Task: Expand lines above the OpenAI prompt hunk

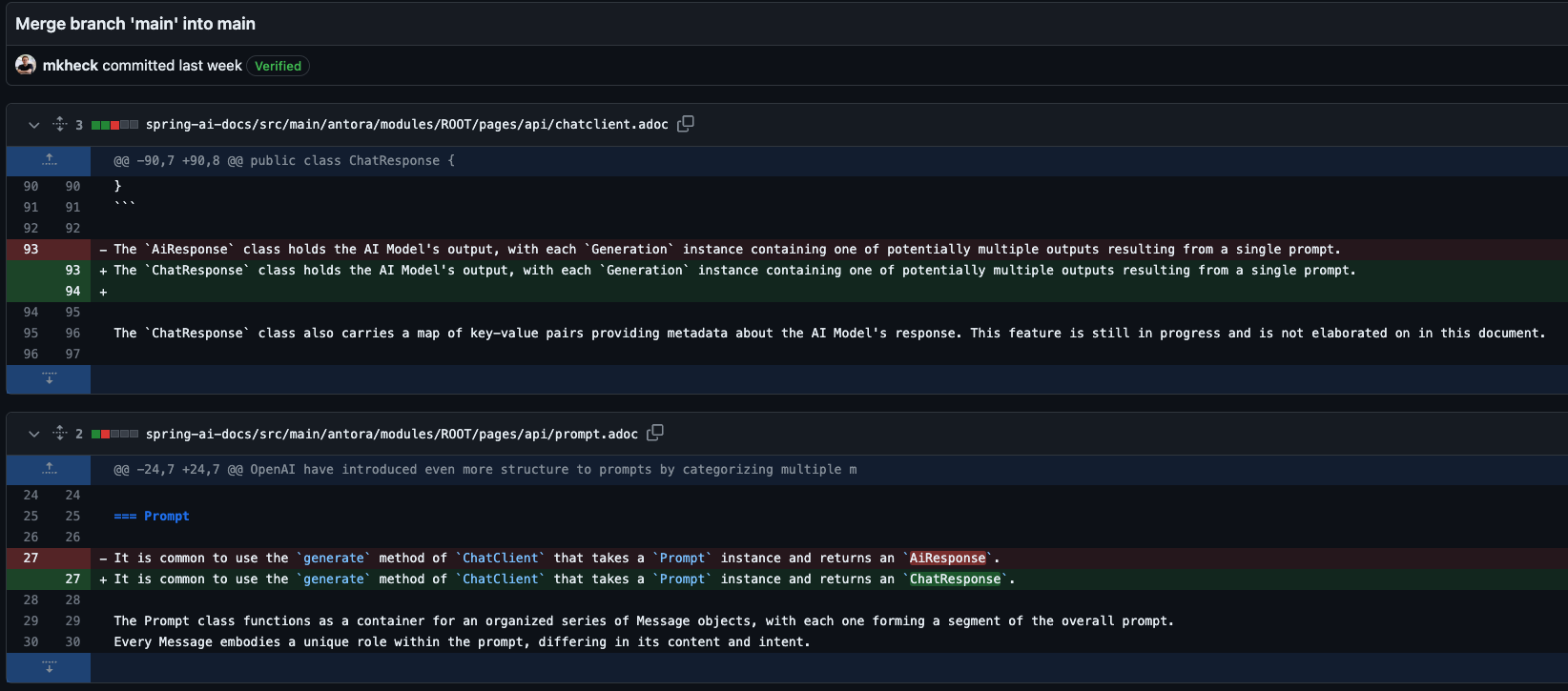Action: click(x=49, y=469)
